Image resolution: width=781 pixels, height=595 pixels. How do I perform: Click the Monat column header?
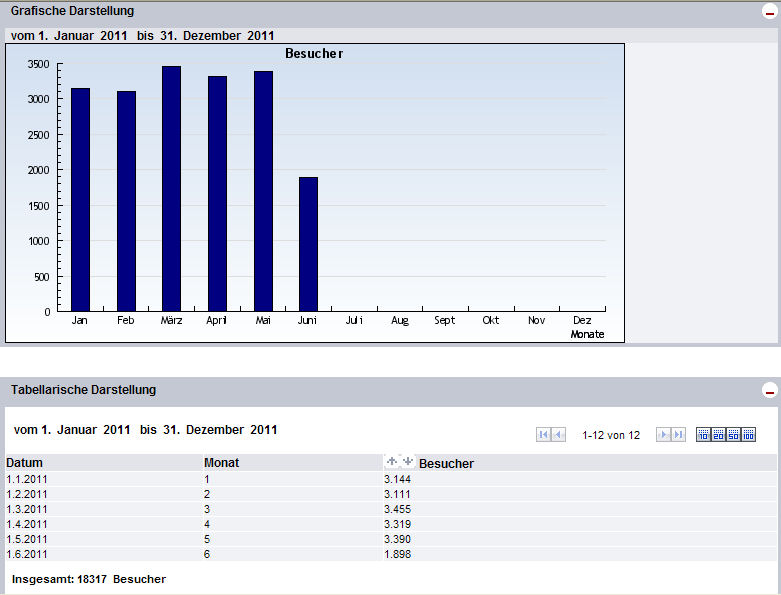pos(221,464)
